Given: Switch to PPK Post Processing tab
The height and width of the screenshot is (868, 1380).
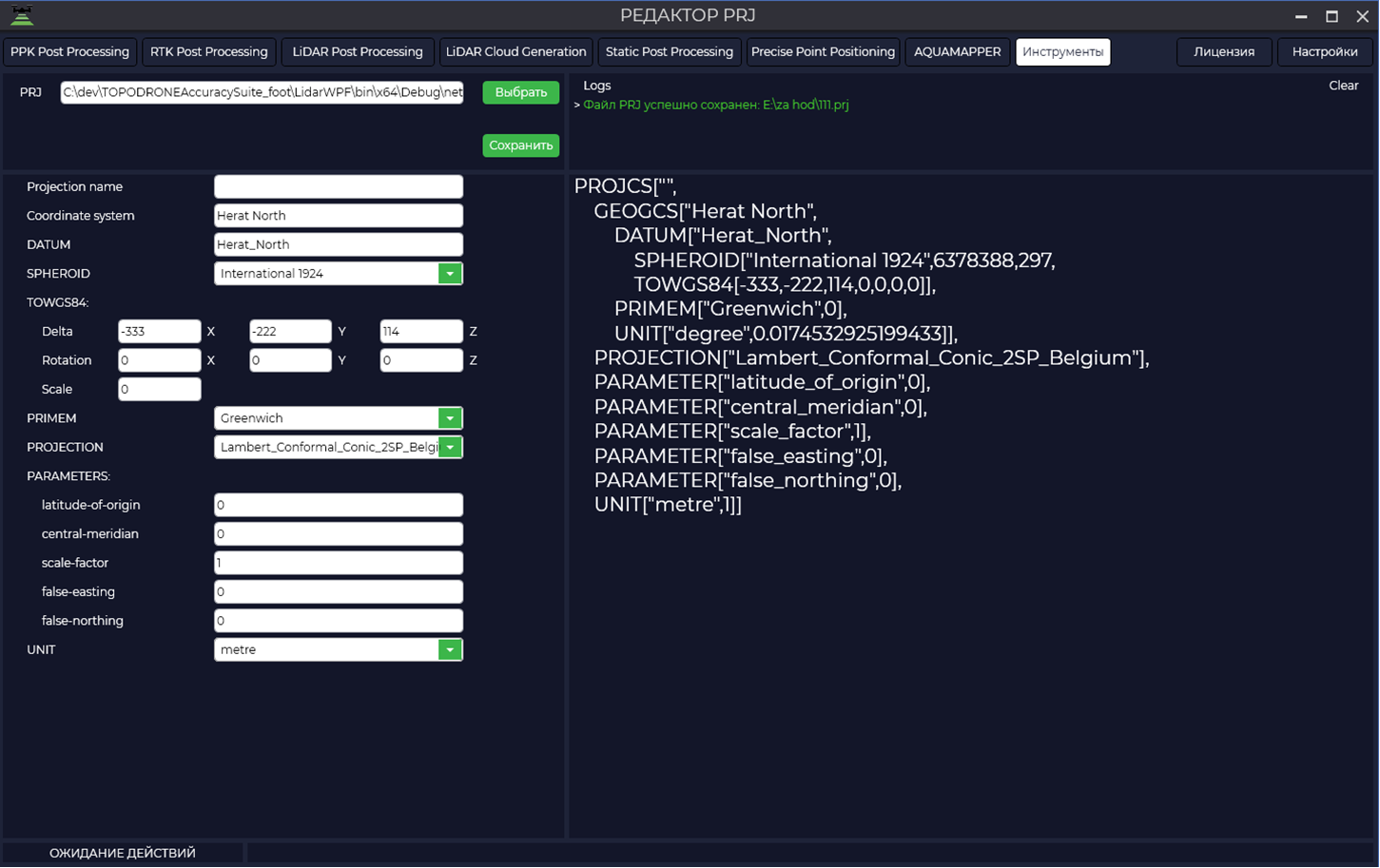Looking at the screenshot, I should tap(70, 51).
